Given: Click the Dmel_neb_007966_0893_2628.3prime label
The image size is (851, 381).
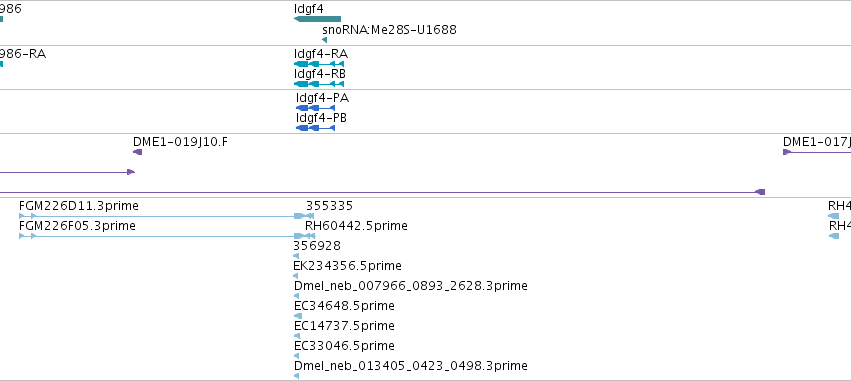Looking at the screenshot, I should 410,285.
